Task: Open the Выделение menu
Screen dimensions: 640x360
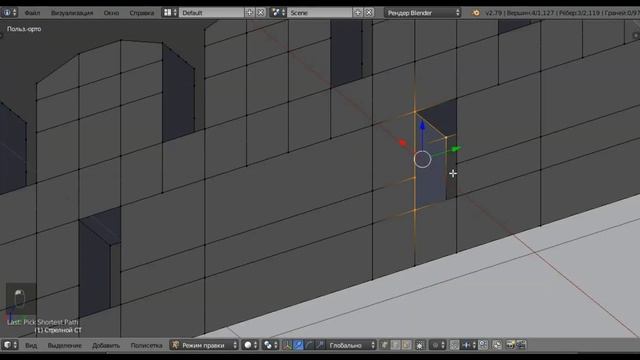Action: pos(64,345)
